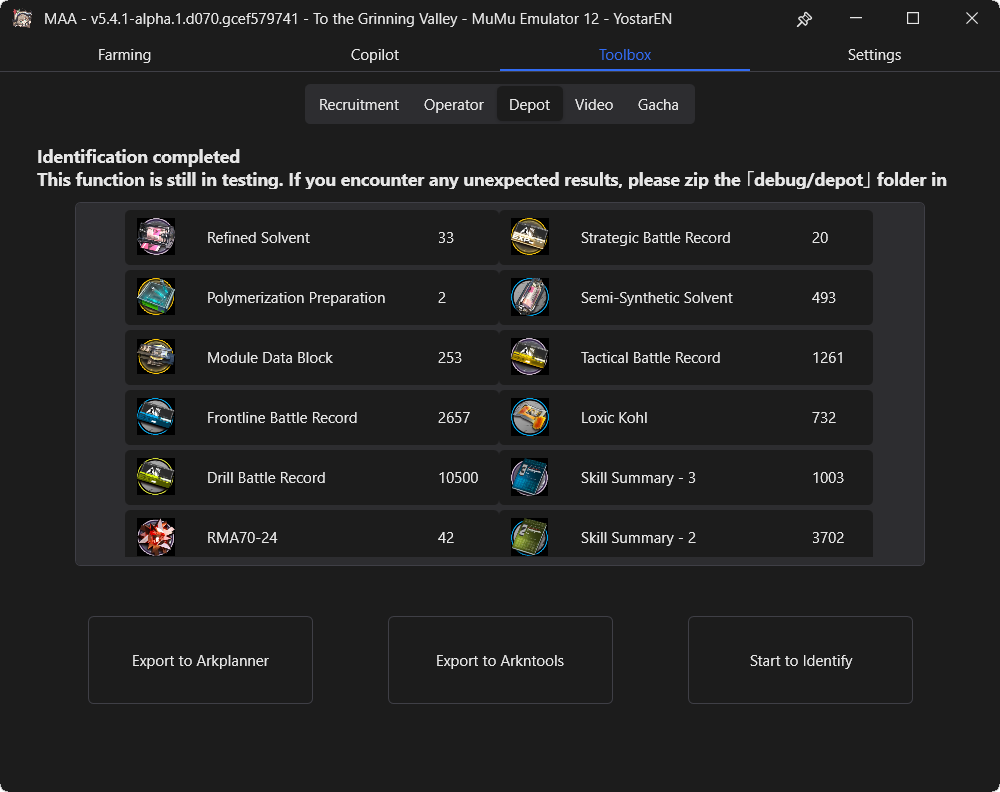The image size is (1000, 792).
Task: Select the 'RMA70-24' name text
Action: tap(242, 538)
